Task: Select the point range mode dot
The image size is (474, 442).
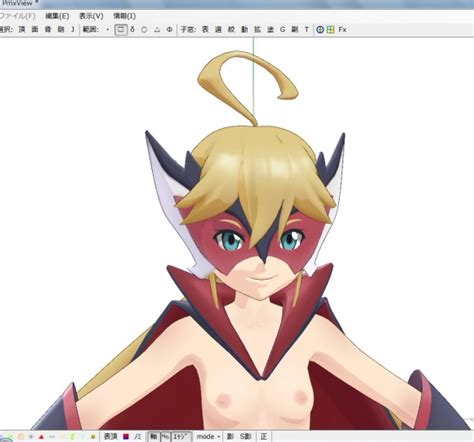Action: (x=107, y=30)
